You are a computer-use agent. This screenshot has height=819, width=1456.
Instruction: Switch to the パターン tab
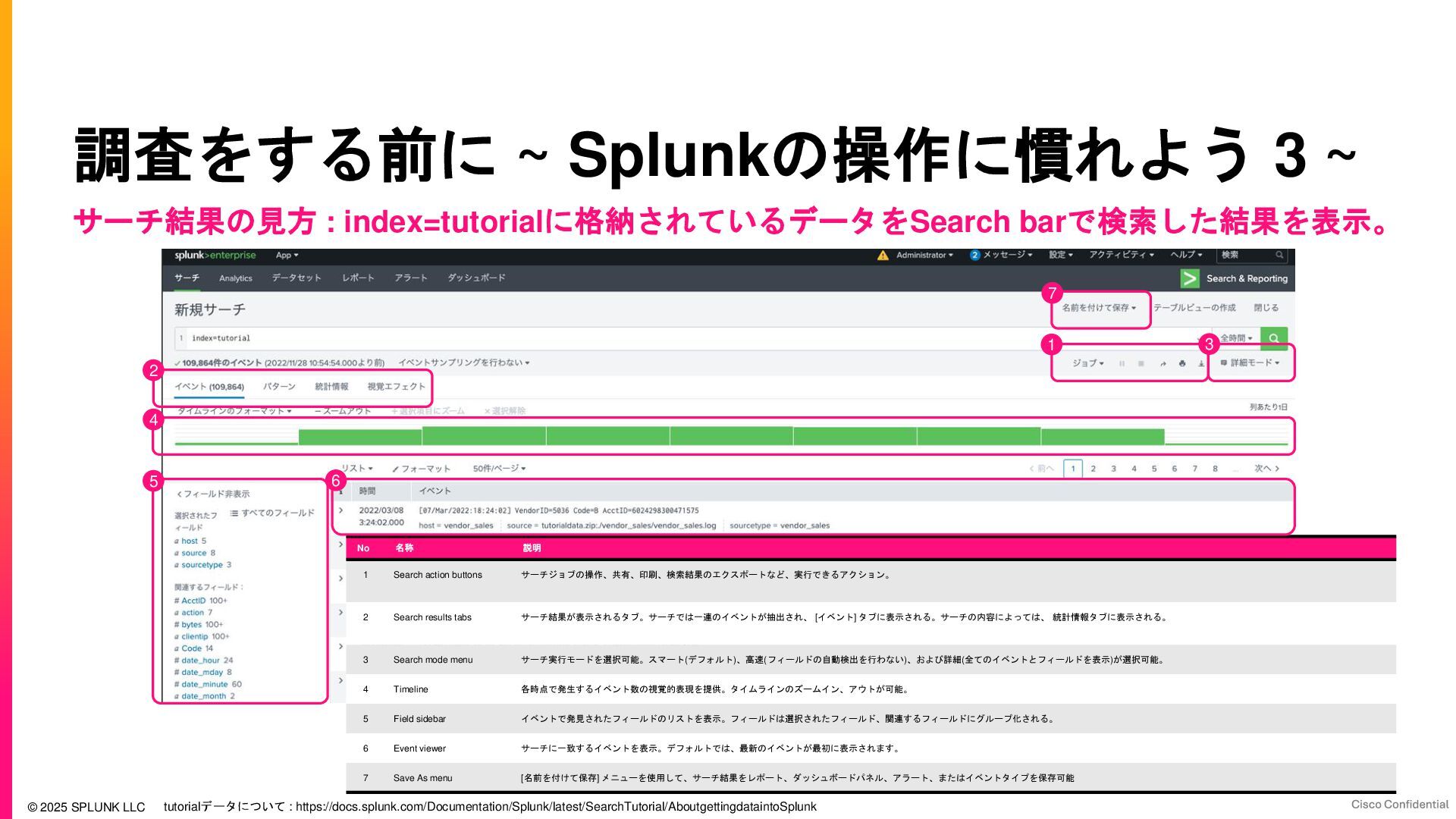click(279, 387)
